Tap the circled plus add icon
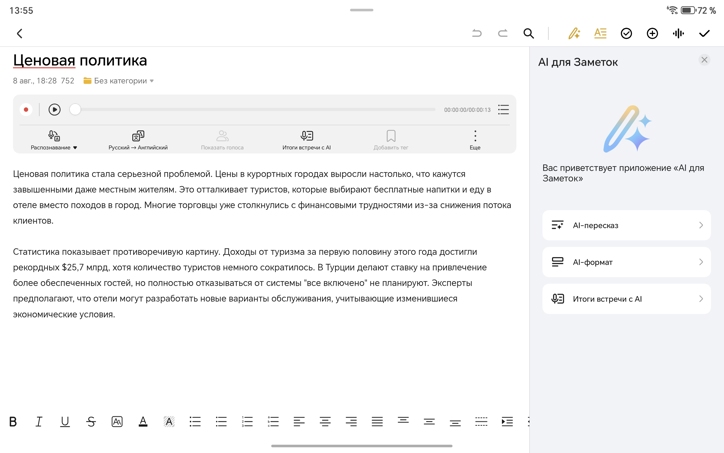 point(652,34)
